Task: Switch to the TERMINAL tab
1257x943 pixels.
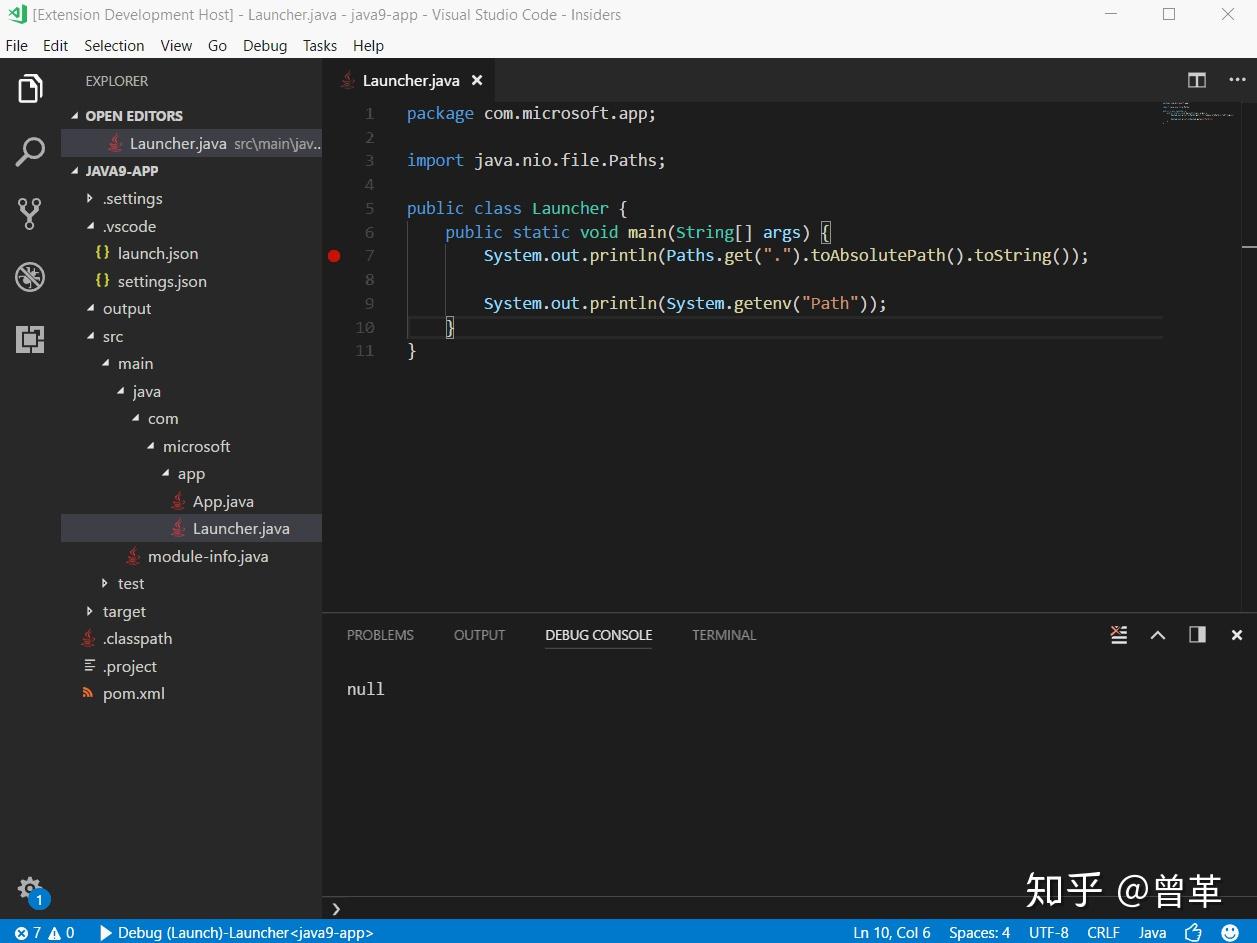Action: tap(724, 634)
